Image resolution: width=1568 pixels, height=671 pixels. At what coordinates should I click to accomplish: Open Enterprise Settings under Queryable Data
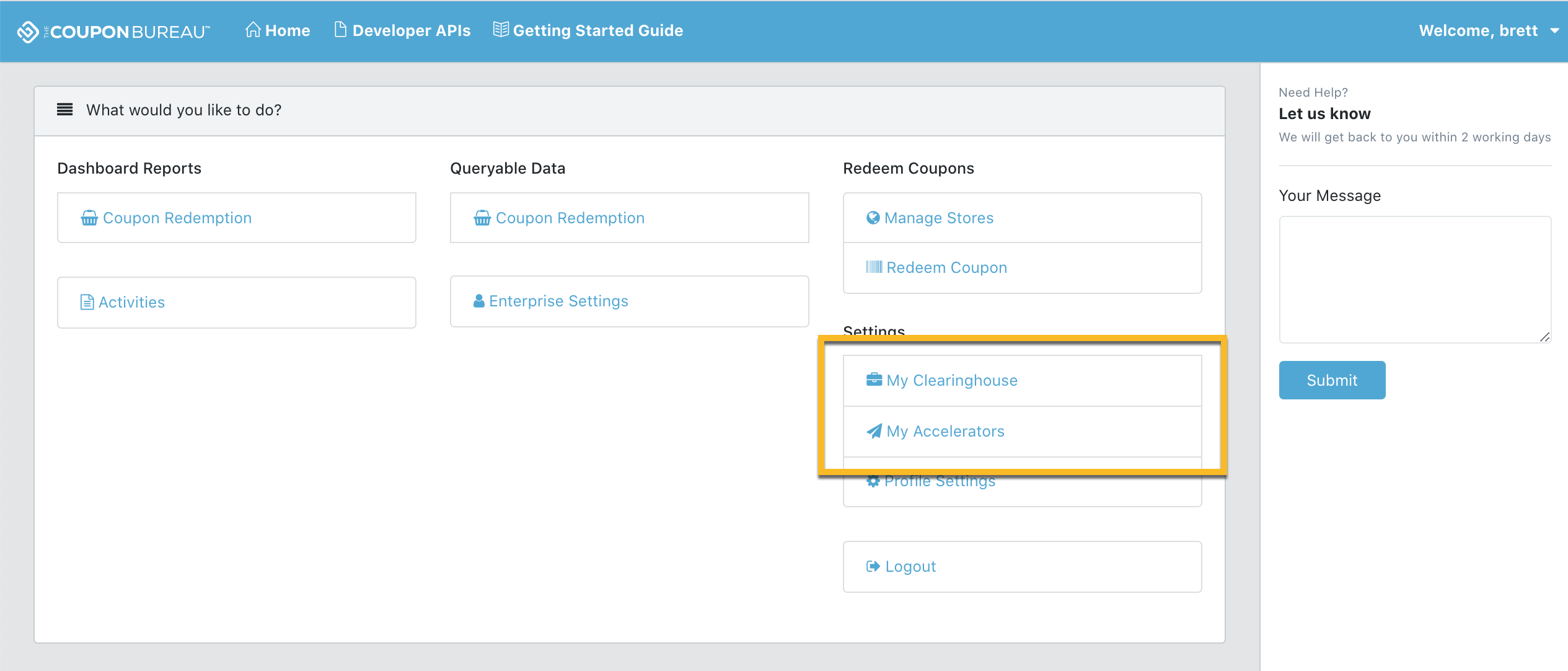(x=558, y=301)
